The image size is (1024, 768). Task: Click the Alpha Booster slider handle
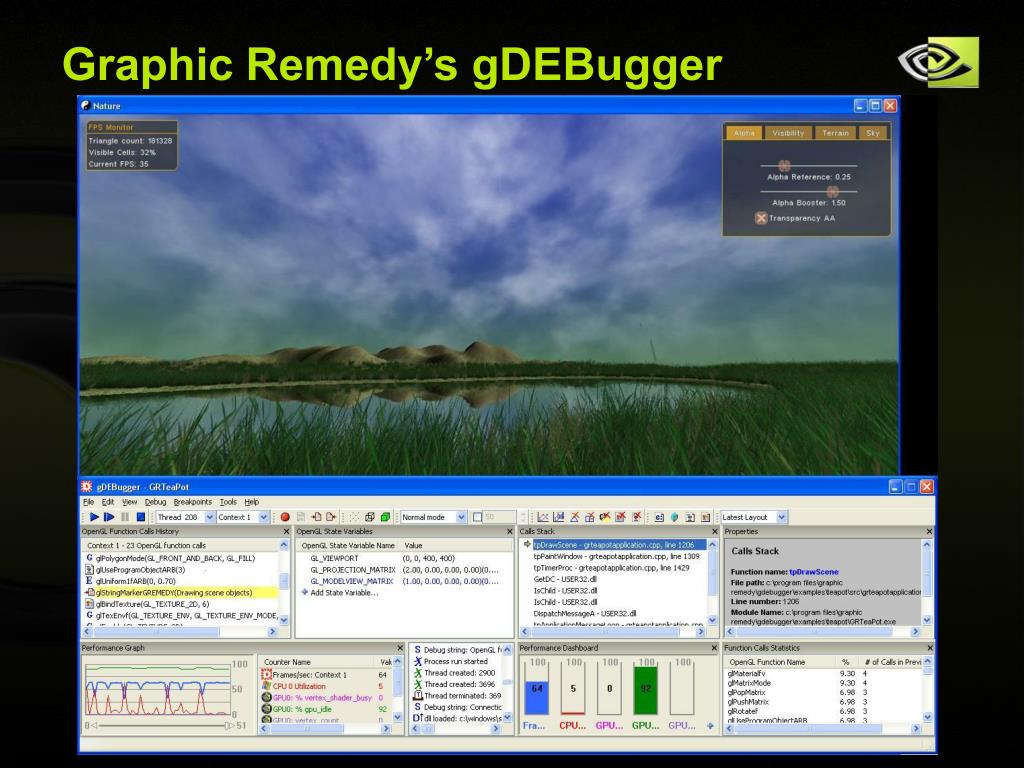click(833, 191)
